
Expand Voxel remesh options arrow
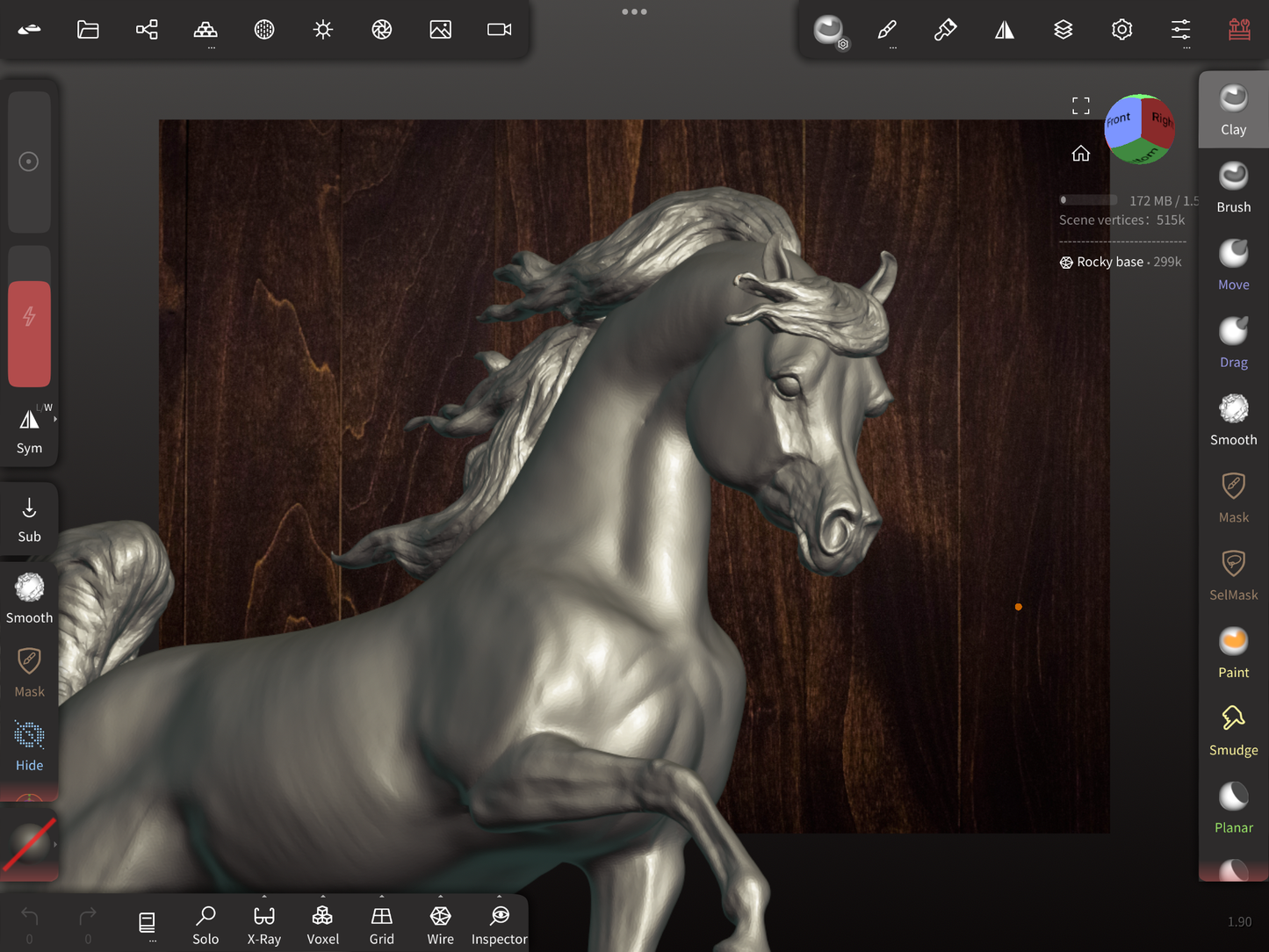click(322, 898)
